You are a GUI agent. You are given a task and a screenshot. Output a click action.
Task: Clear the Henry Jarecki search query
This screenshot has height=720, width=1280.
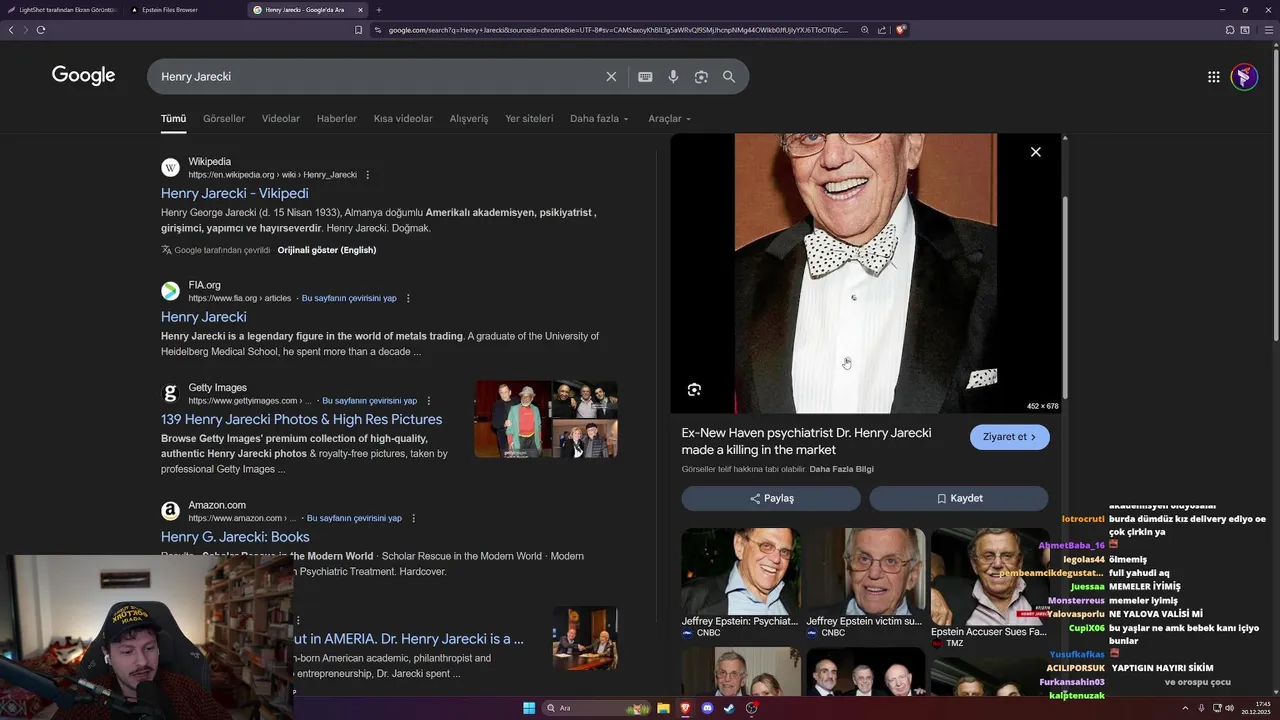(611, 77)
